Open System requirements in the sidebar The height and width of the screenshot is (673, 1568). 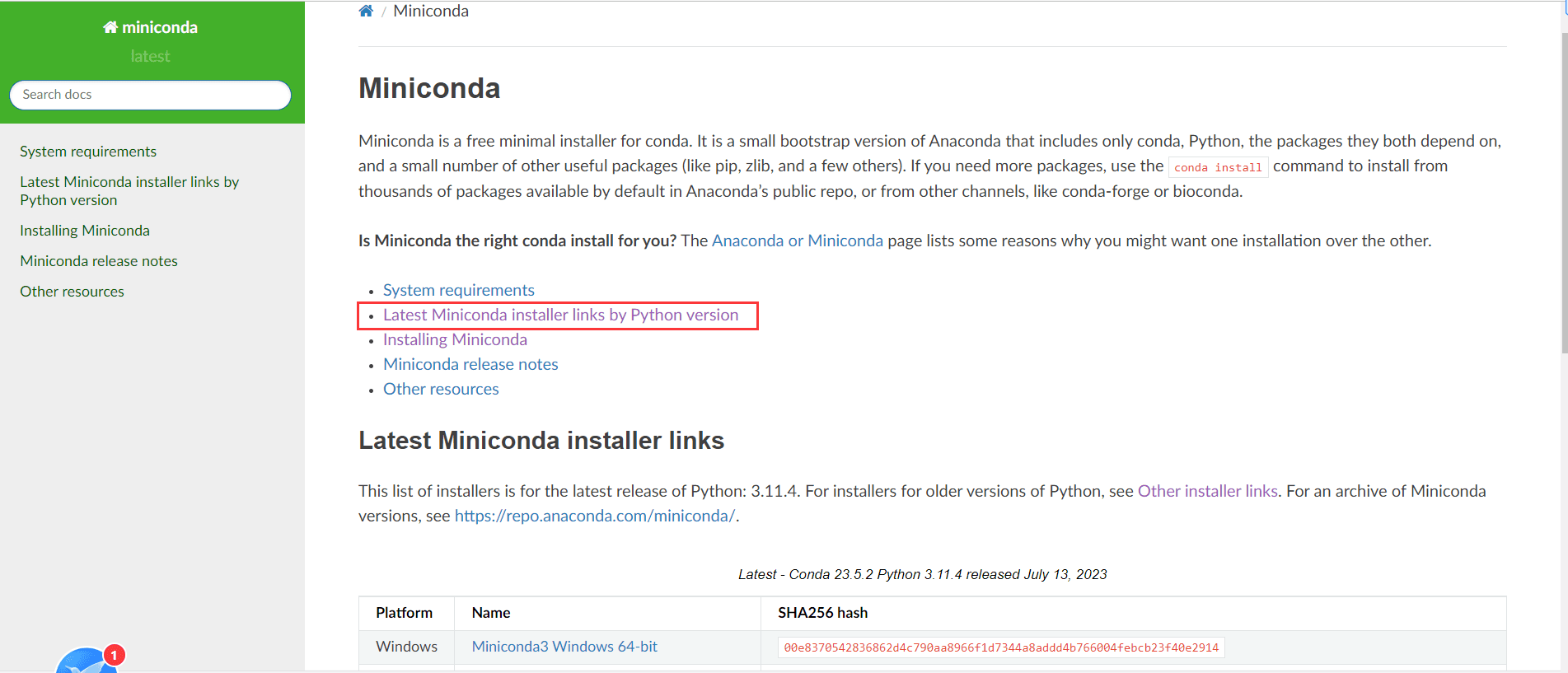(x=88, y=152)
